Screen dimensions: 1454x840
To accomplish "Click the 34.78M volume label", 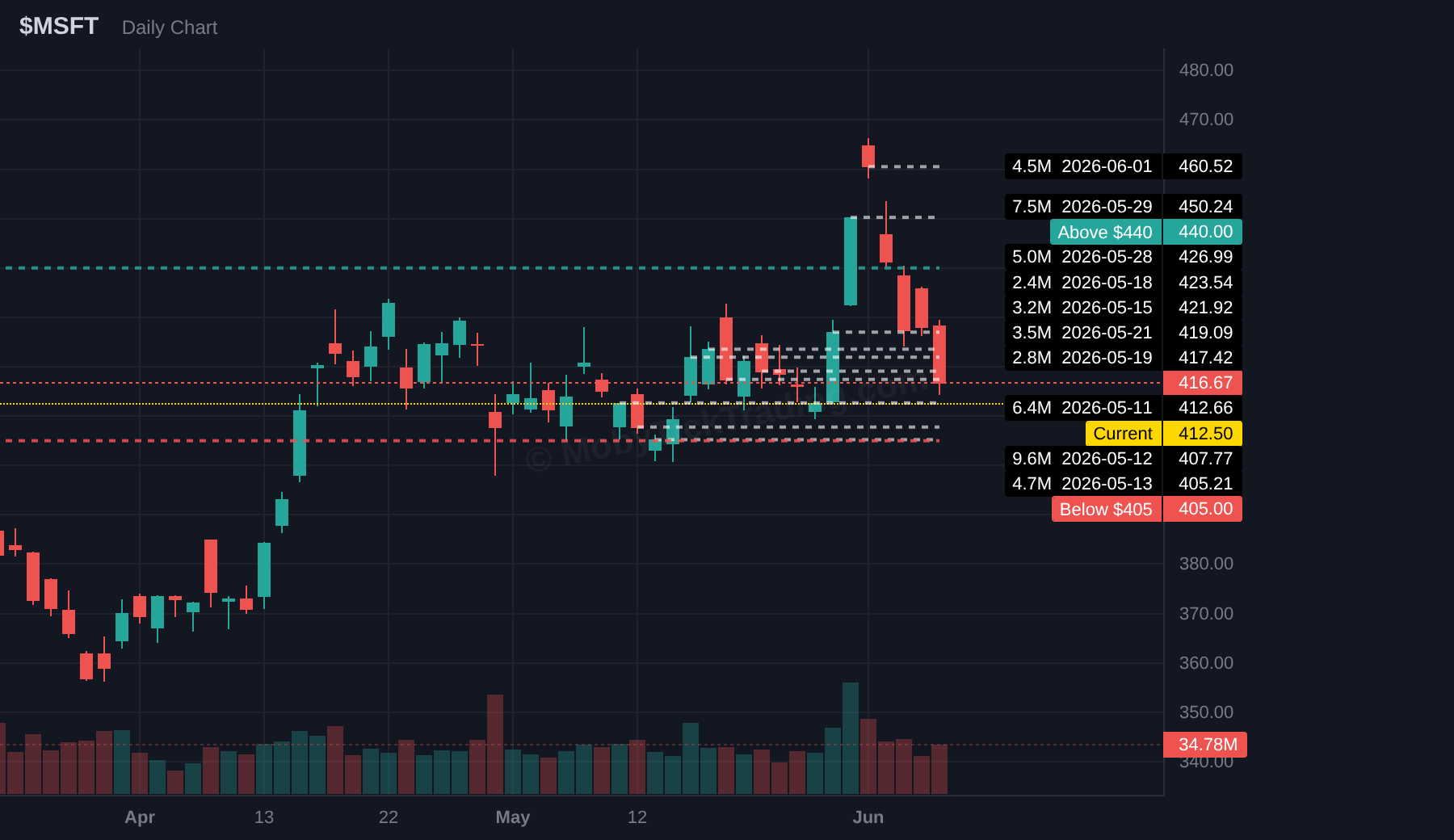I will (x=1205, y=745).
